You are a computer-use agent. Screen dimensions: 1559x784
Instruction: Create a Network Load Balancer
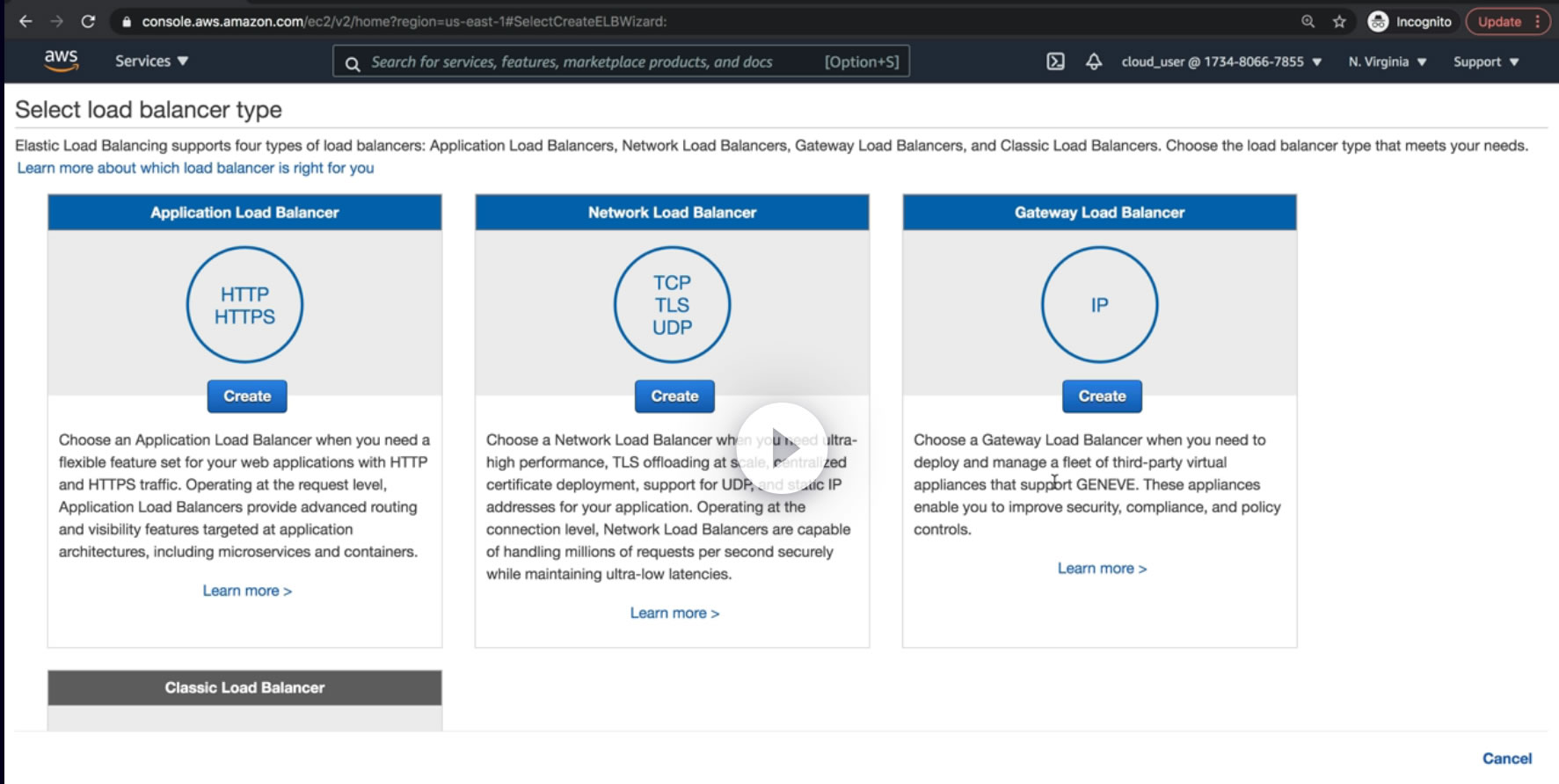click(x=674, y=396)
